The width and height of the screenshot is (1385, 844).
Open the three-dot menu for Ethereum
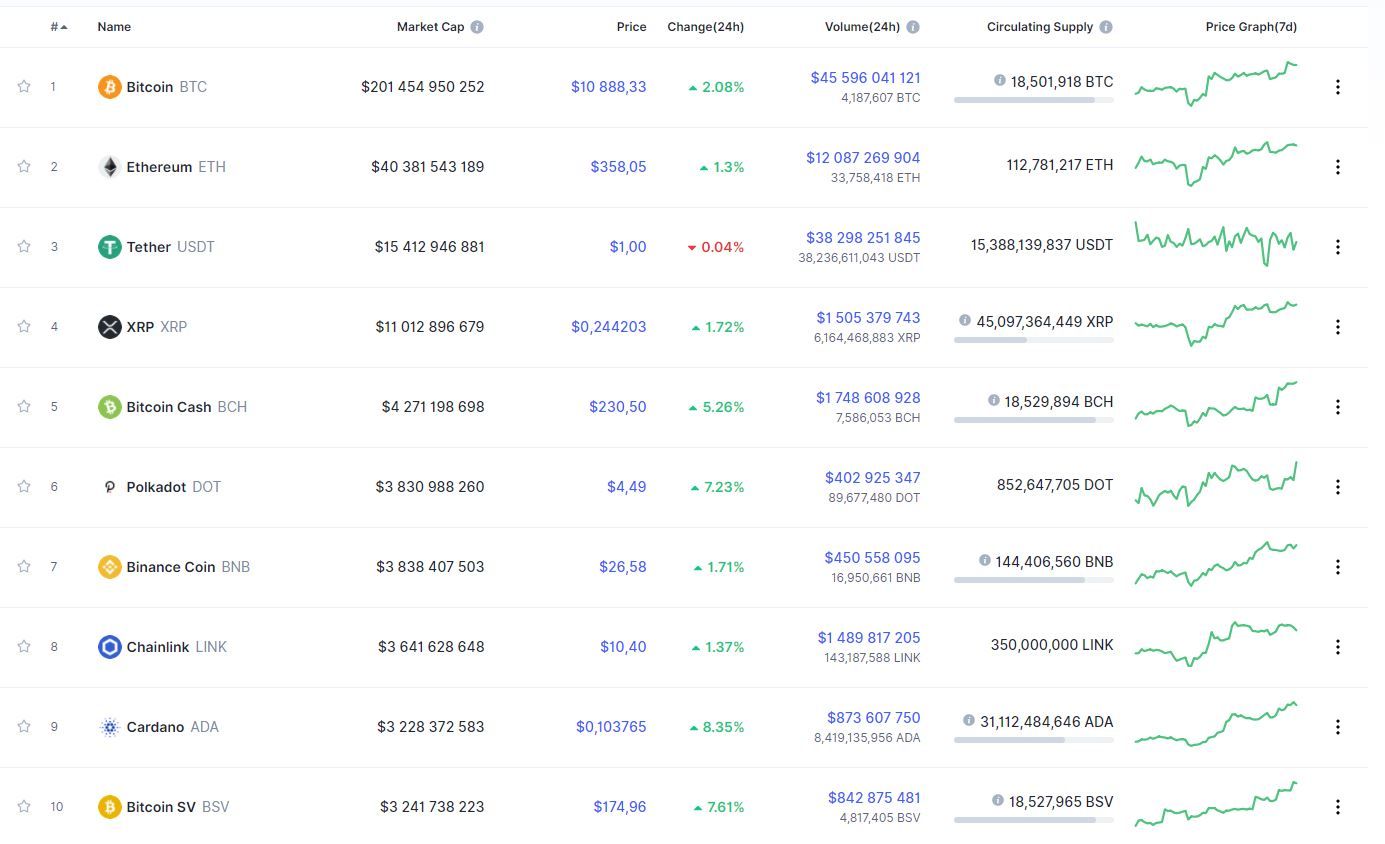(1337, 167)
